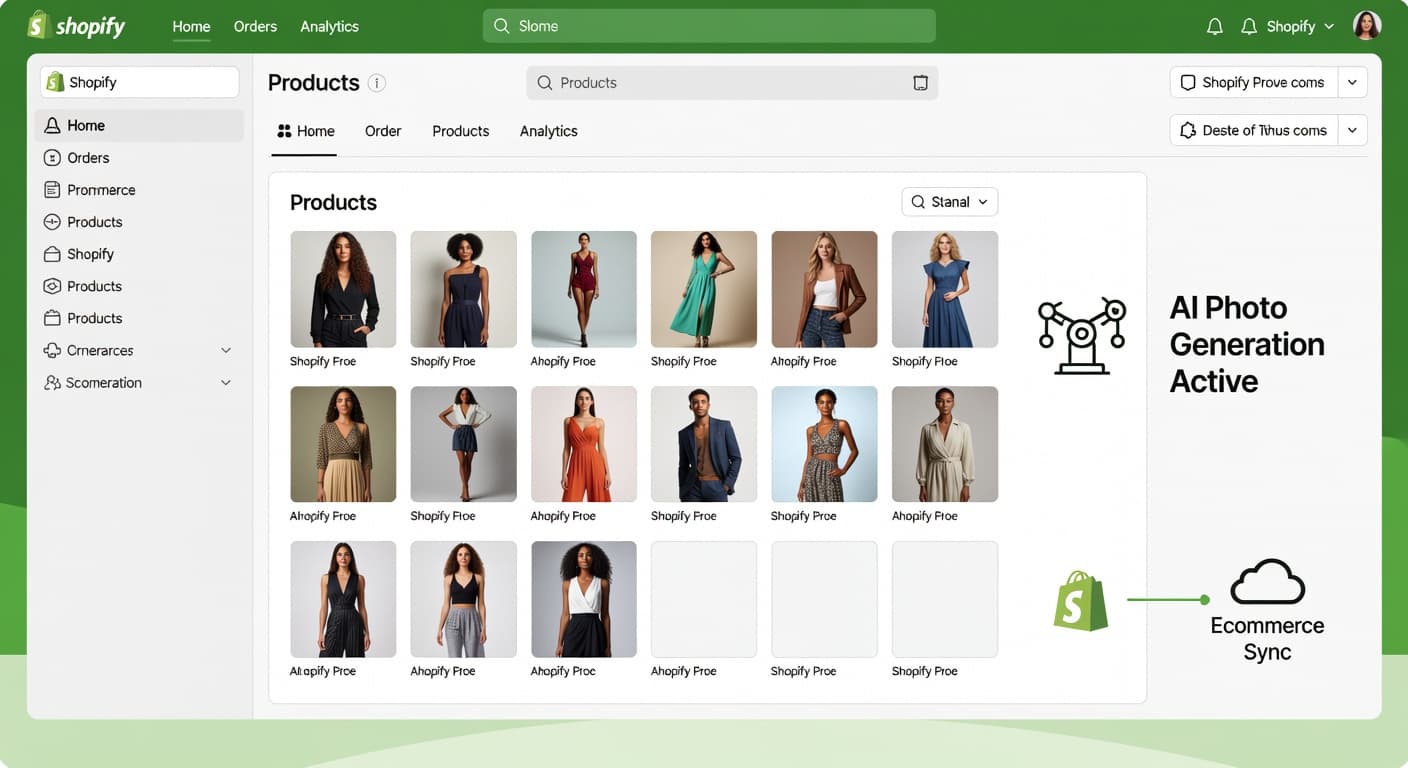Viewport: 1408px width, 768px height.
Task: Click the Crnerarces sidebar icon
Action: click(53, 350)
